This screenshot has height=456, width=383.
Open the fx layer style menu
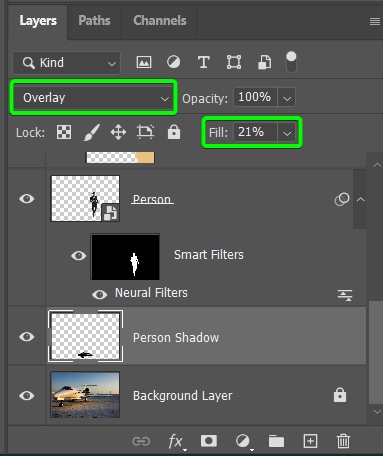pyautogui.click(x=176, y=442)
